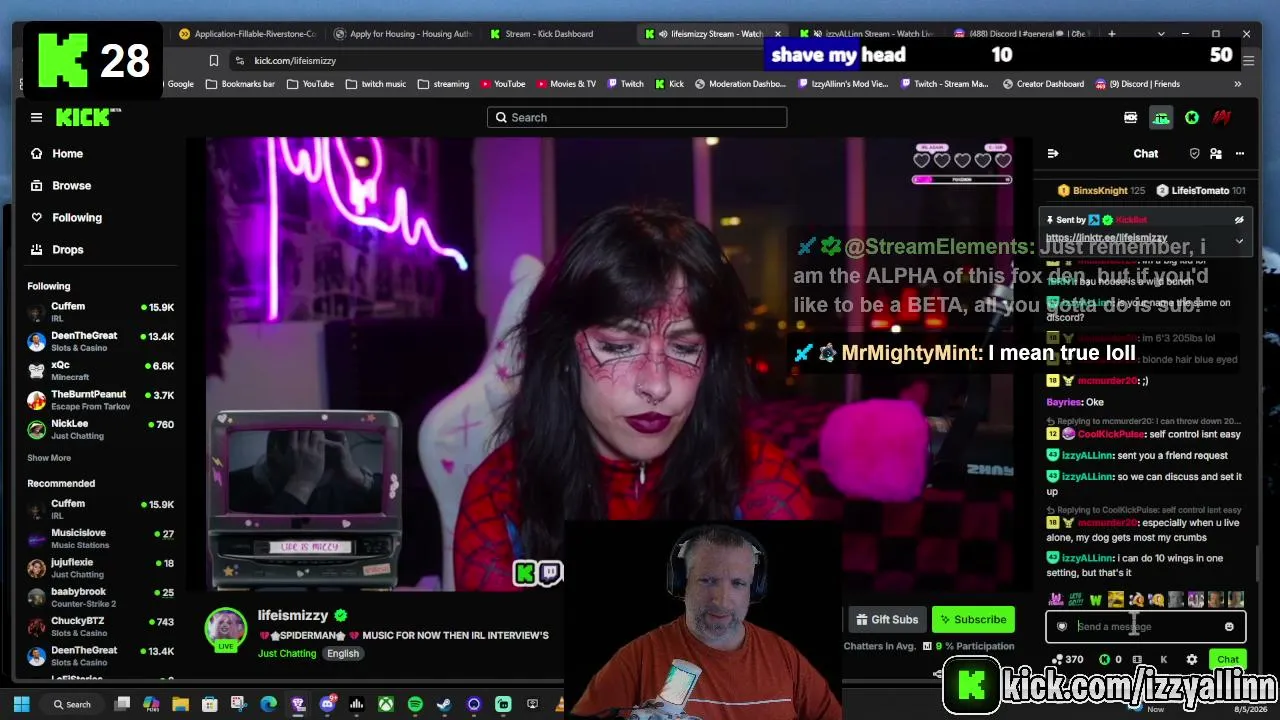This screenshot has height=720, width=1280.
Task: Open NickLee channel in Following list
Action: [x=100, y=429]
